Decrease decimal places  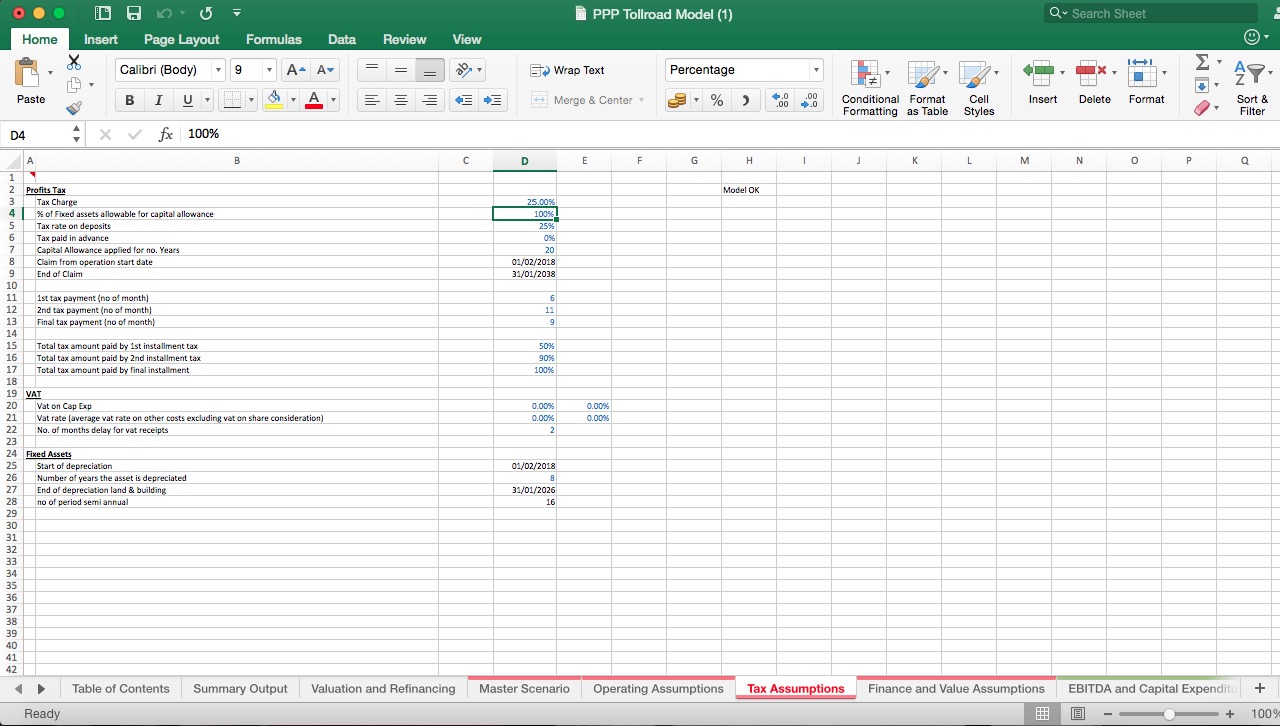(x=809, y=100)
